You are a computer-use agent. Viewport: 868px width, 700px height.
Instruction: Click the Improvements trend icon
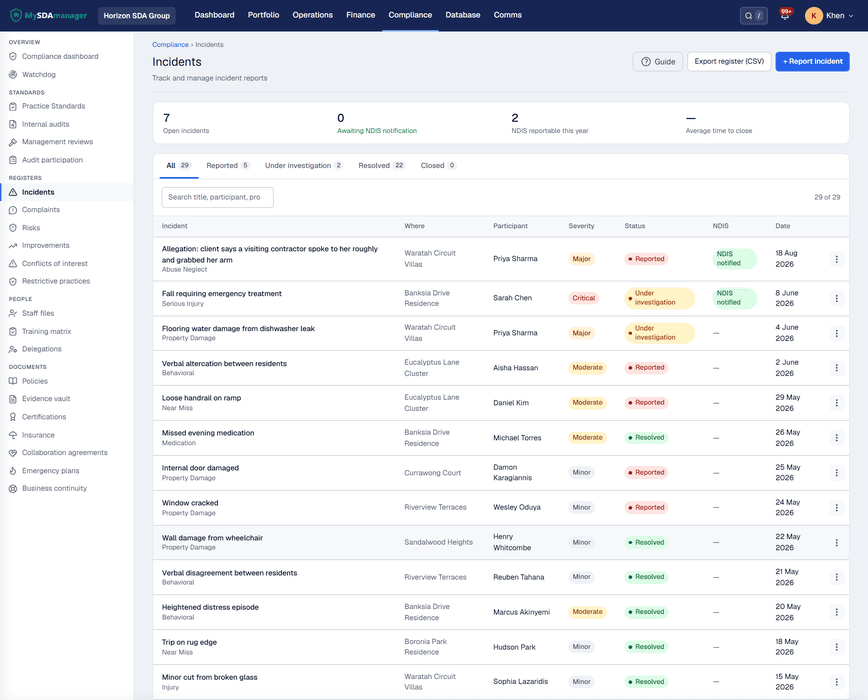13,246
